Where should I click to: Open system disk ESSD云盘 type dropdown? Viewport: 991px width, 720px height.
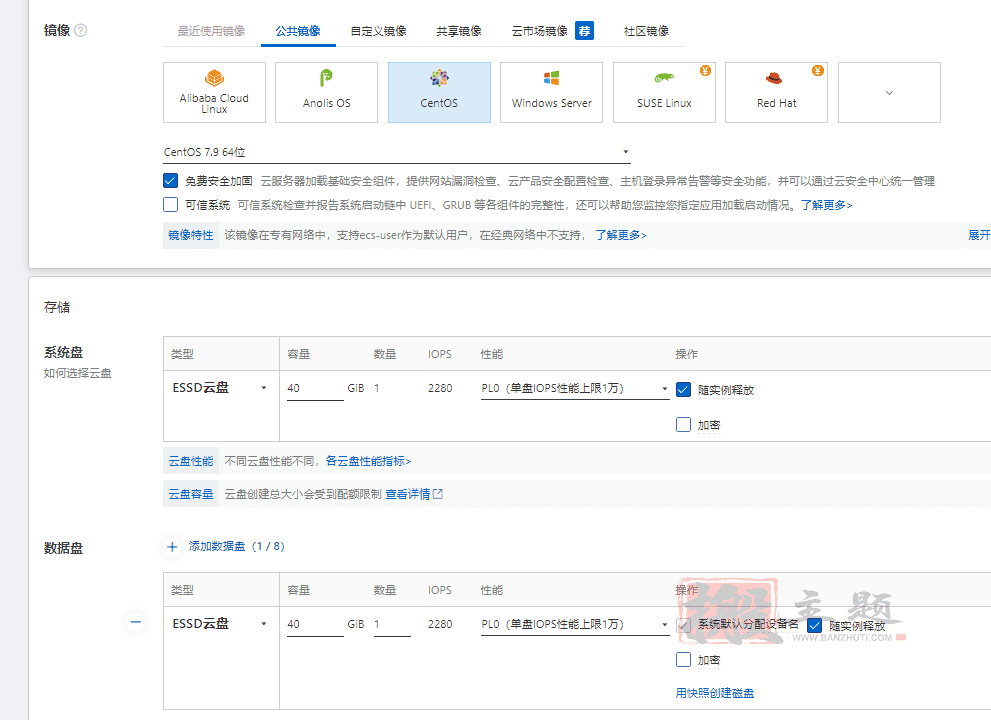[x=219, y=387]
